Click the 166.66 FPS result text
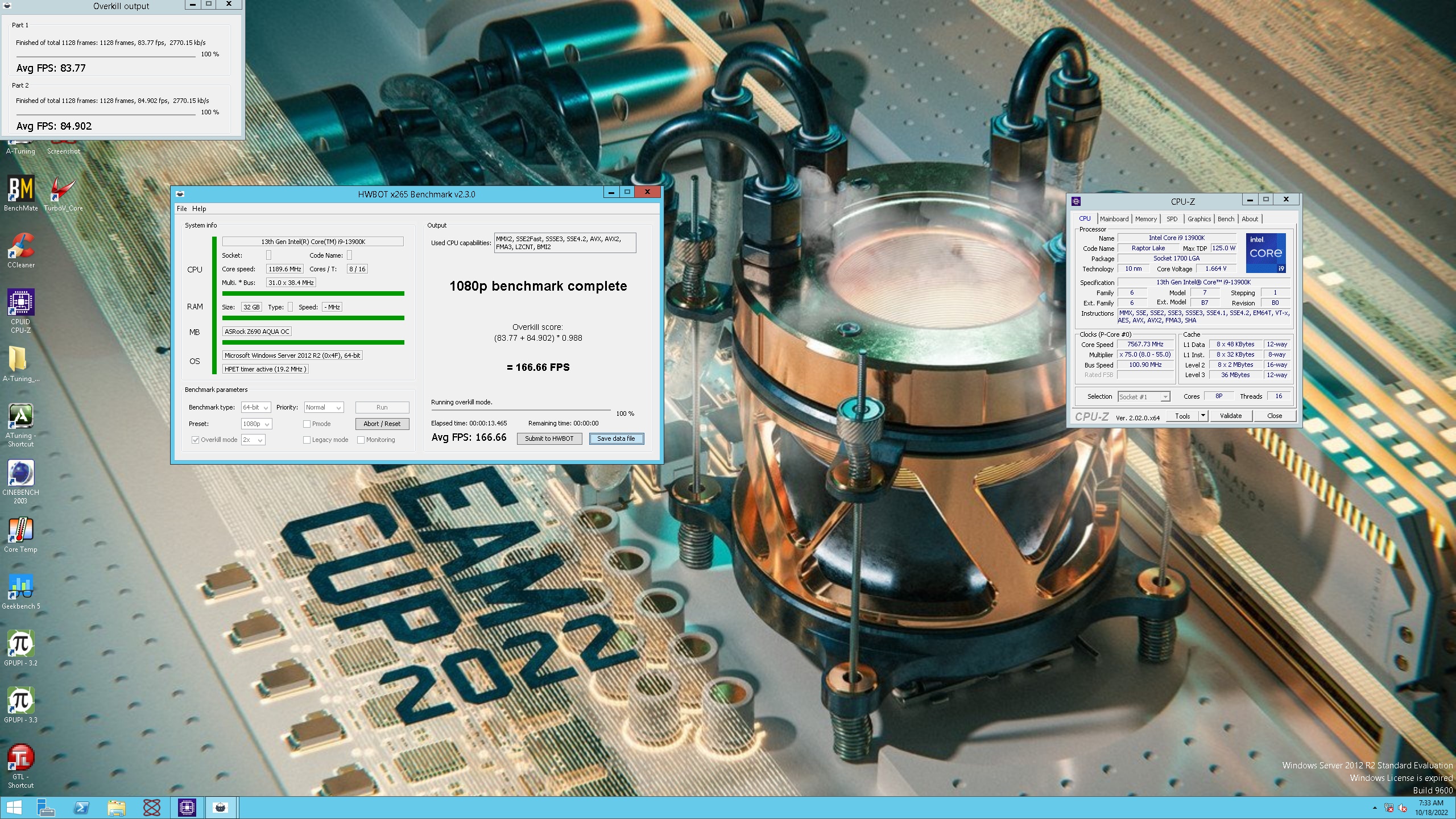Screen dimensions: 1456x819 (538, 367)
